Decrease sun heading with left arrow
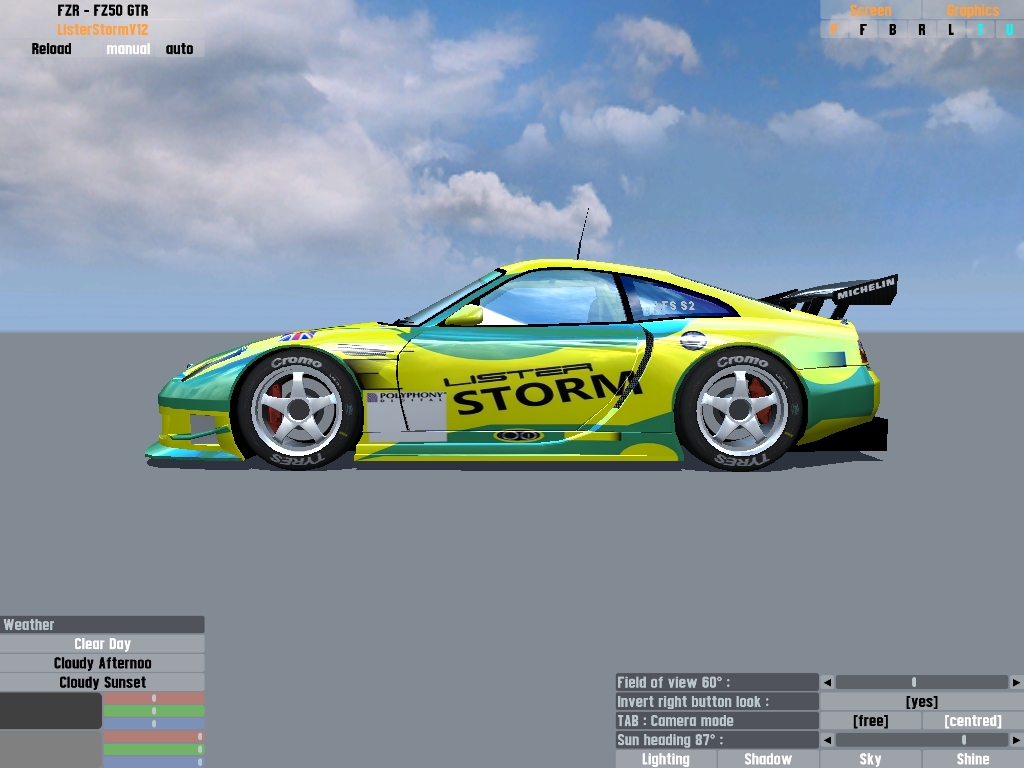Image resolution: width=1024 pixels, height=768 pixels. coord(827,740)
